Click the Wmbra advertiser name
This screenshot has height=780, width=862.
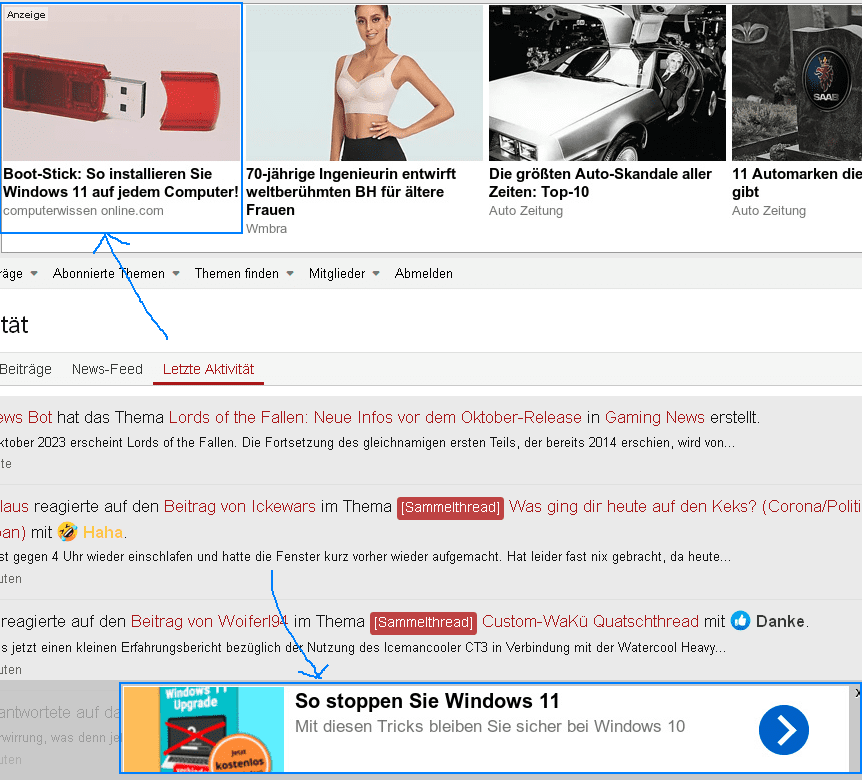(x=266, y=229)
